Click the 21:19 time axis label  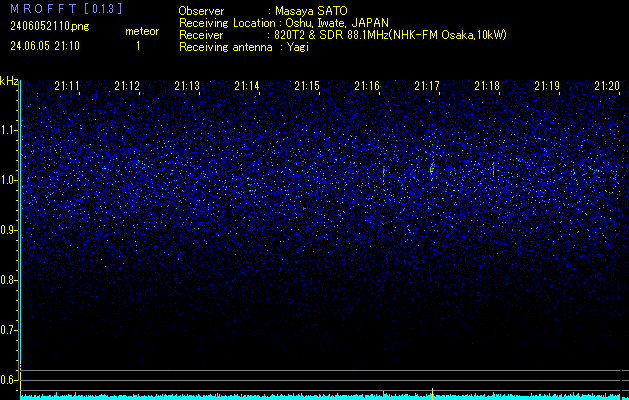click(547, 86)
